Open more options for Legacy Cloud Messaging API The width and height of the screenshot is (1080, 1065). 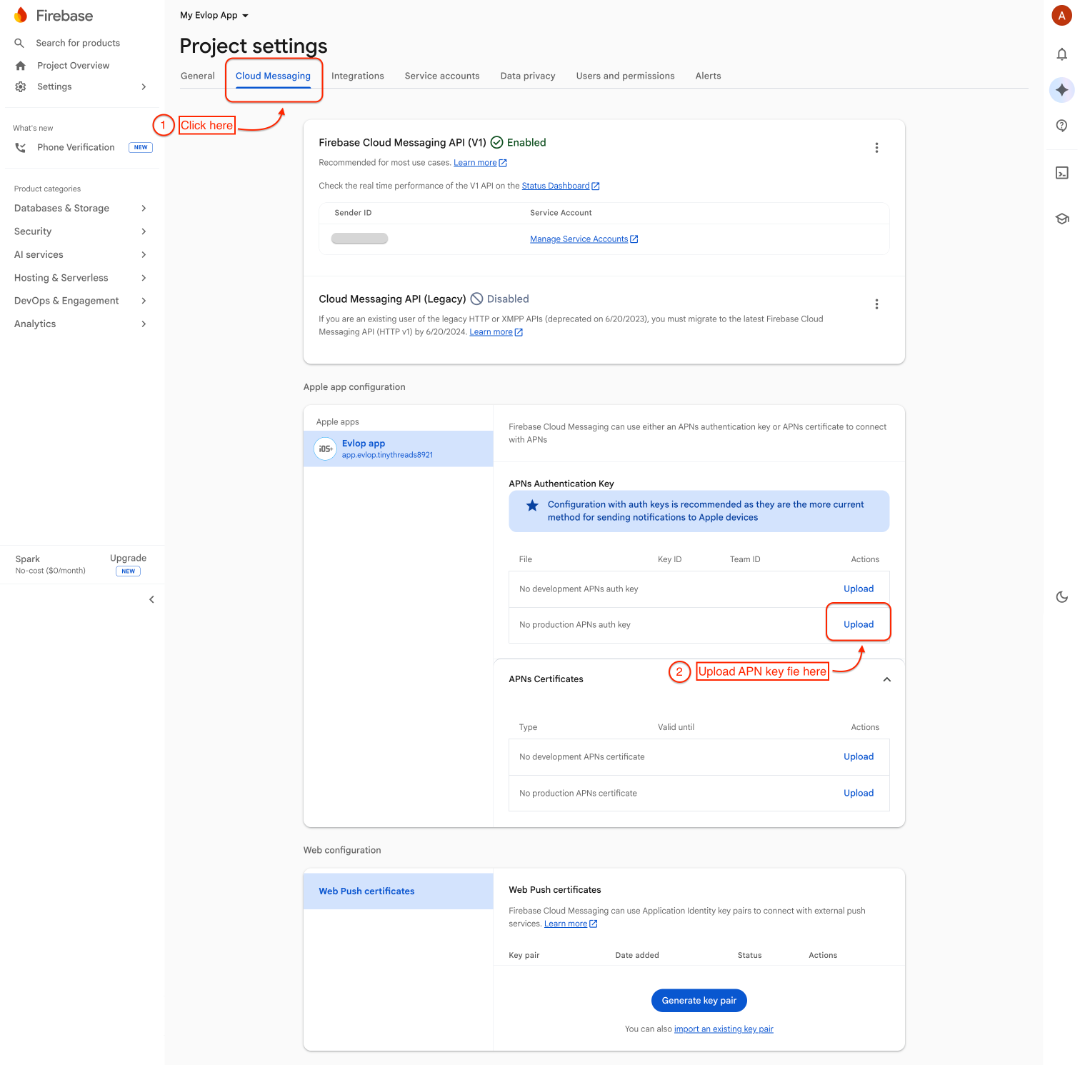tap(876, 304)
